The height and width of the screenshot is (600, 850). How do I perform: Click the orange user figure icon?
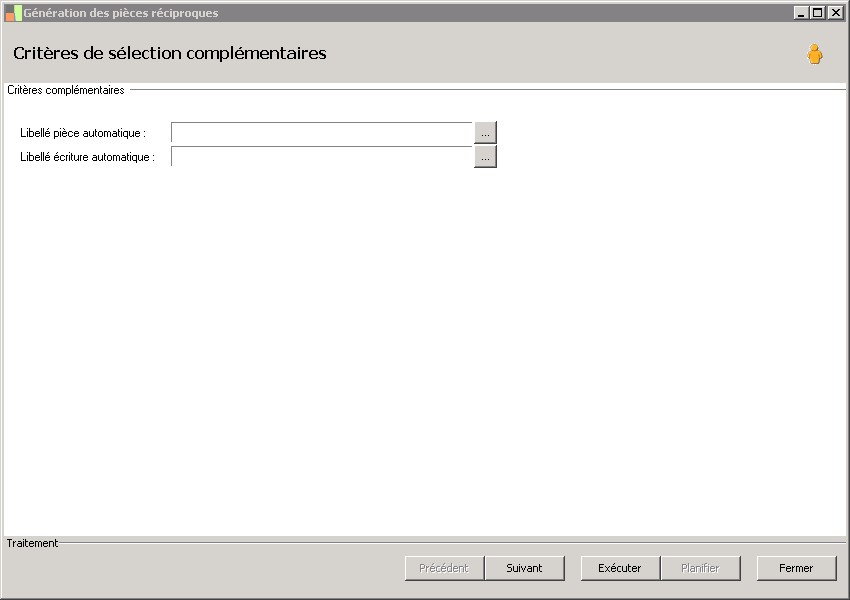point(814,54)
